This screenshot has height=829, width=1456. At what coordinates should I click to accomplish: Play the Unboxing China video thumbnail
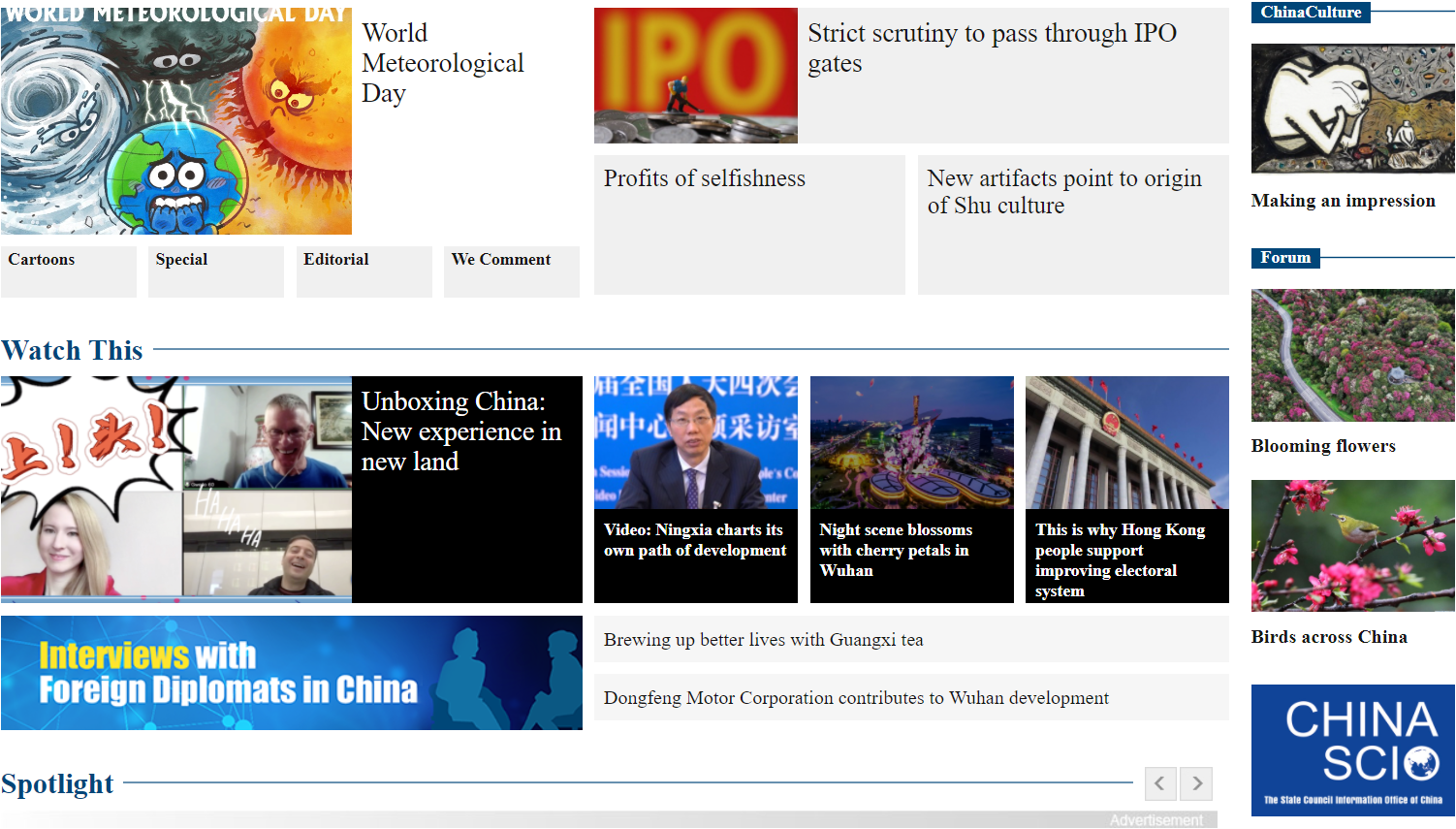[175, 489]
